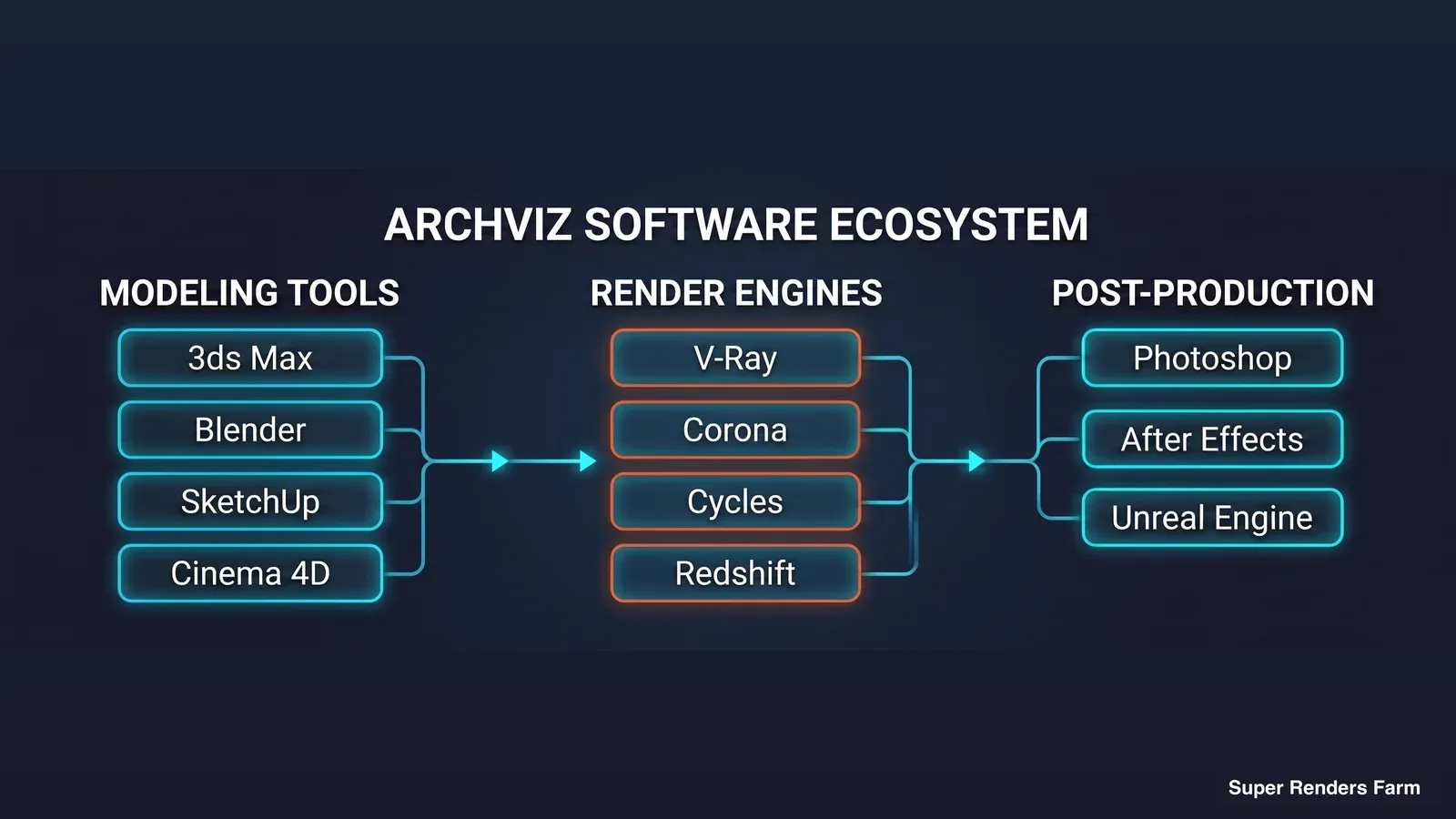Choose the Unreal Engine box
The image size is (1456, 819).
pos(1212,518)
